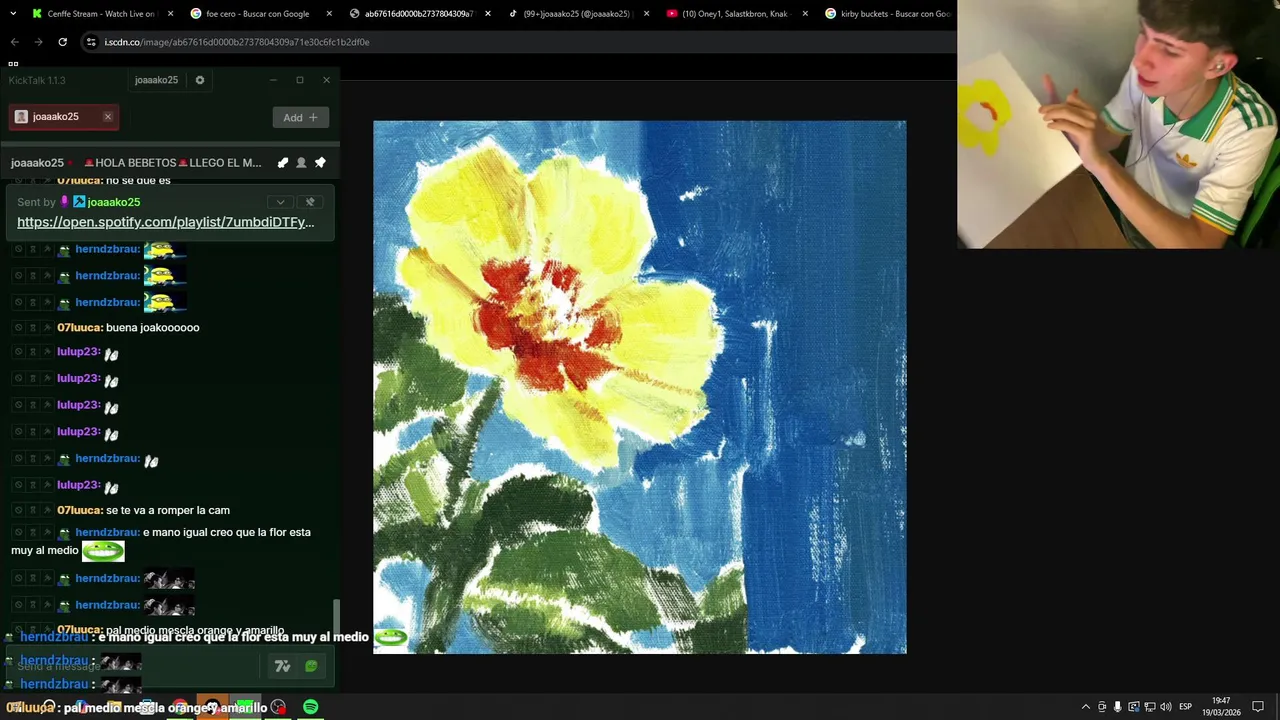Click herndzbrau on the 'e mano igual' message

click(107, 533)
